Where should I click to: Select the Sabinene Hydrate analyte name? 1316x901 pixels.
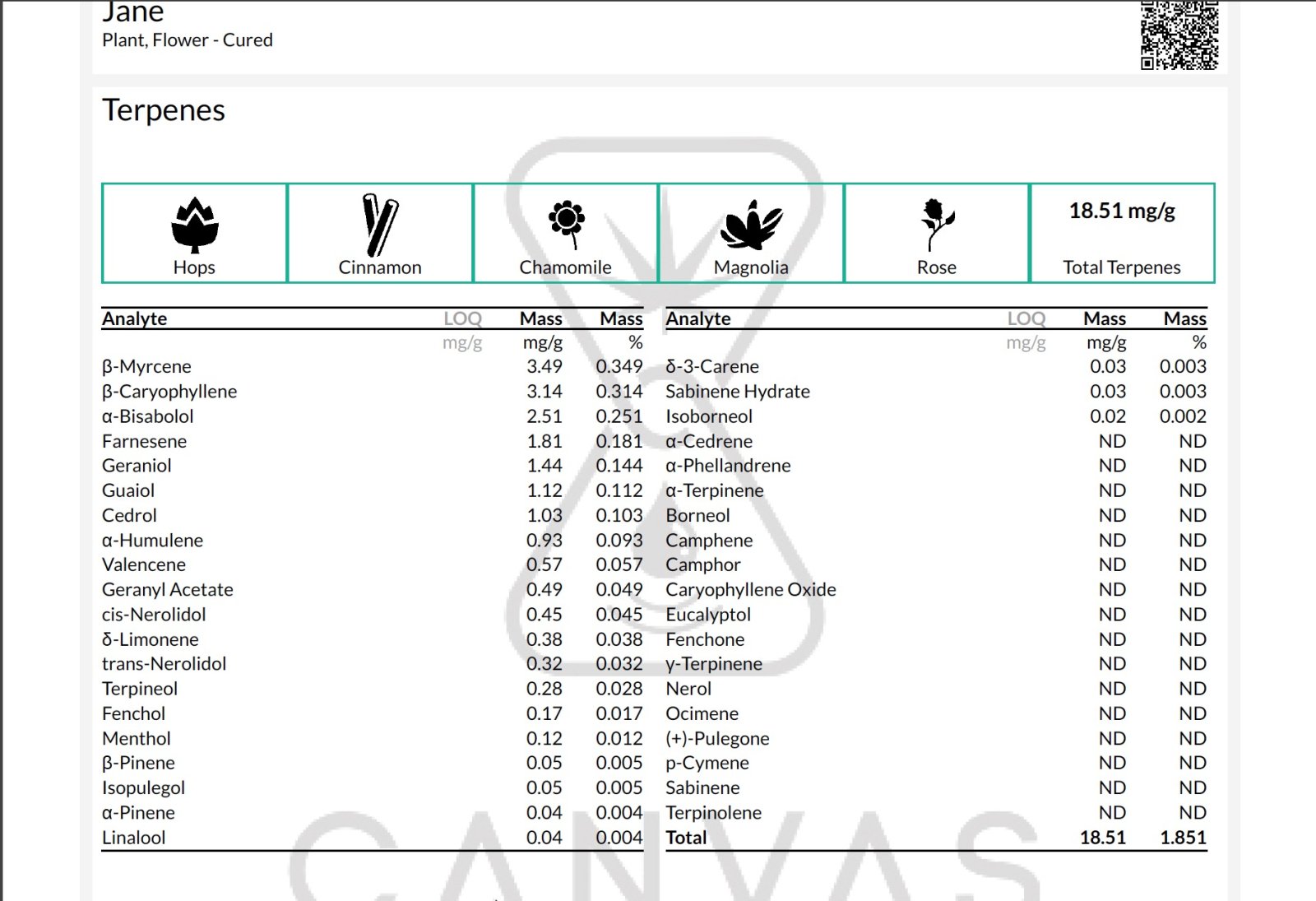pyautogui.click(x=738, y=392)
